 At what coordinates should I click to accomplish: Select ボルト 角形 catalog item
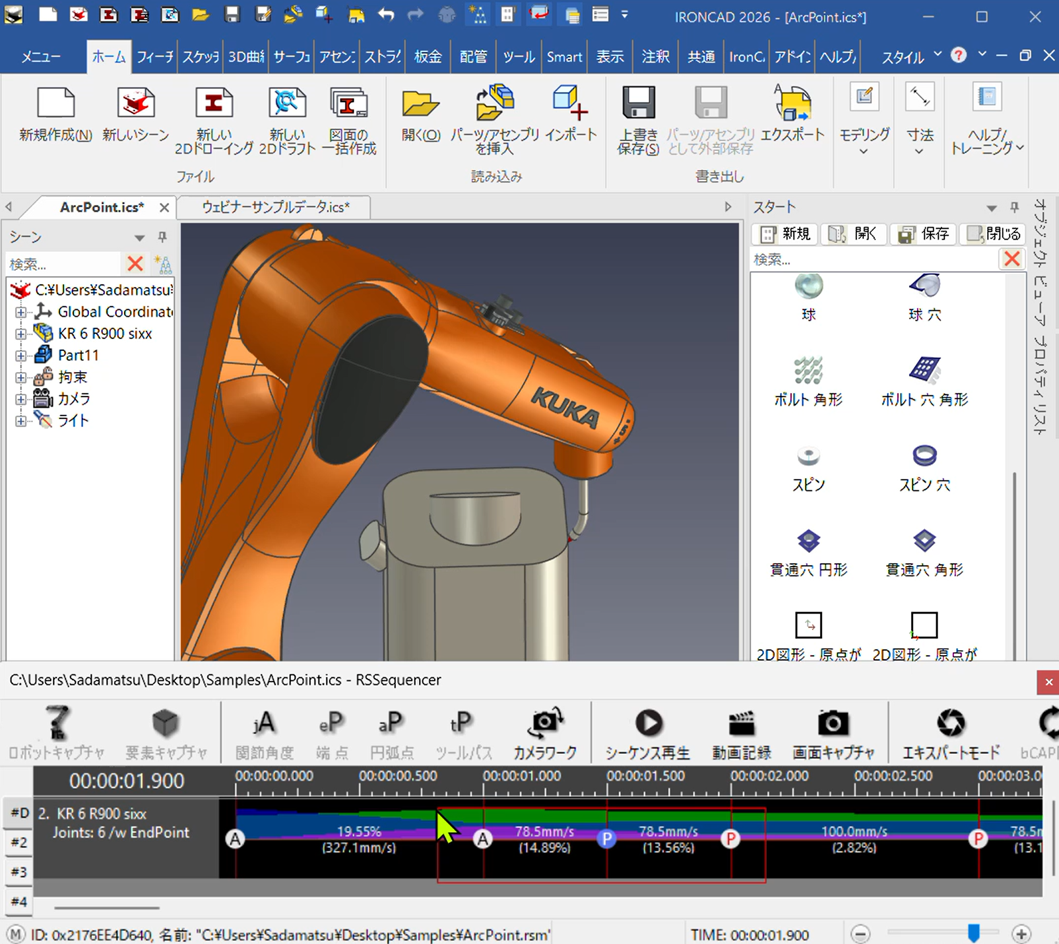(x=808, y=382)
